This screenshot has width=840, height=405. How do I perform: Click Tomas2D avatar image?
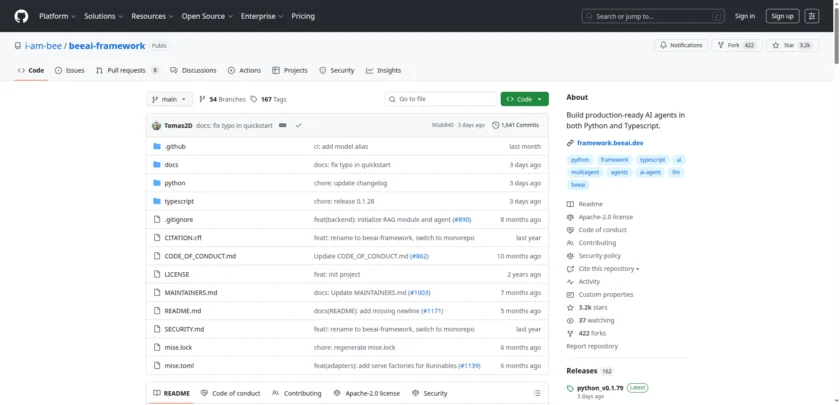click(x=156, y=125)
